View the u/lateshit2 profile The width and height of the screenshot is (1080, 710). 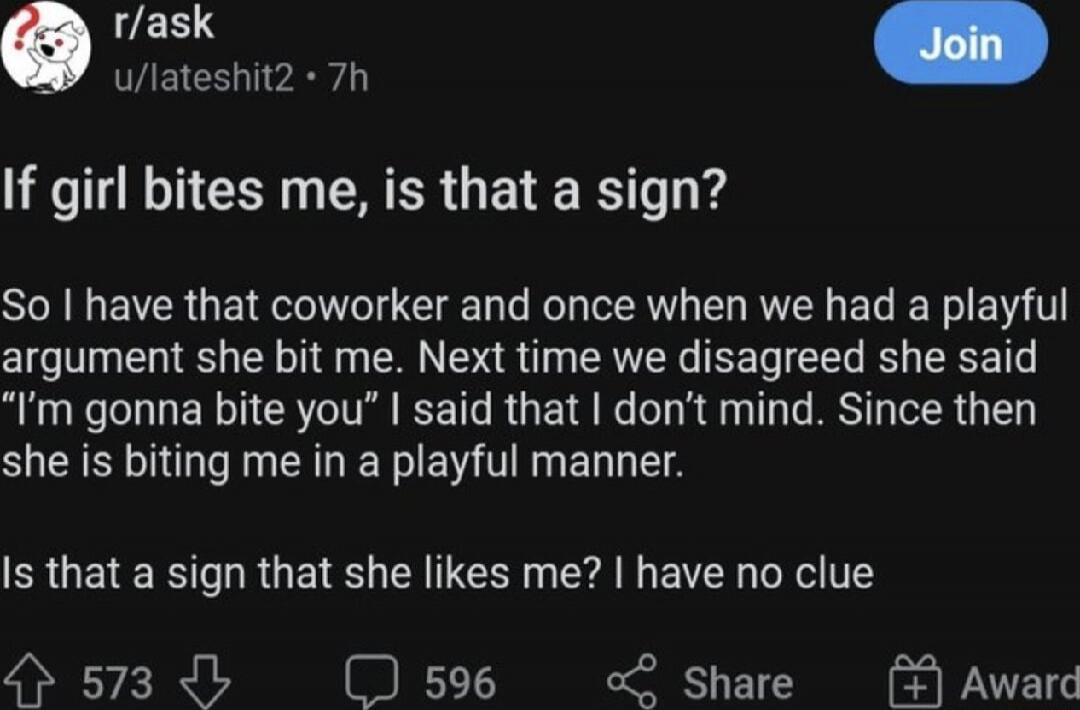(x=203, y=79)
